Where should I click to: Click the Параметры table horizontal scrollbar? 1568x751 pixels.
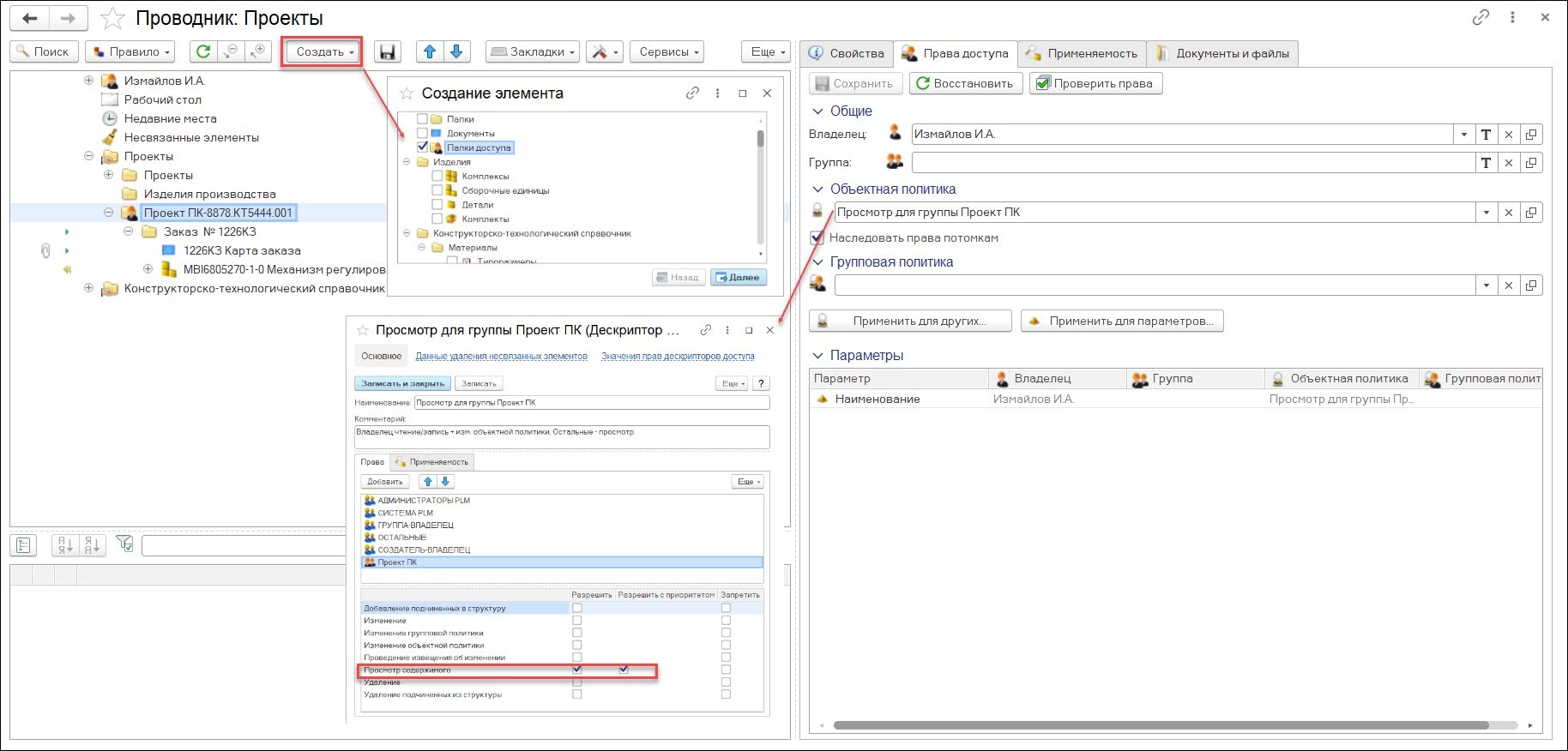[x=1161, y=725]
